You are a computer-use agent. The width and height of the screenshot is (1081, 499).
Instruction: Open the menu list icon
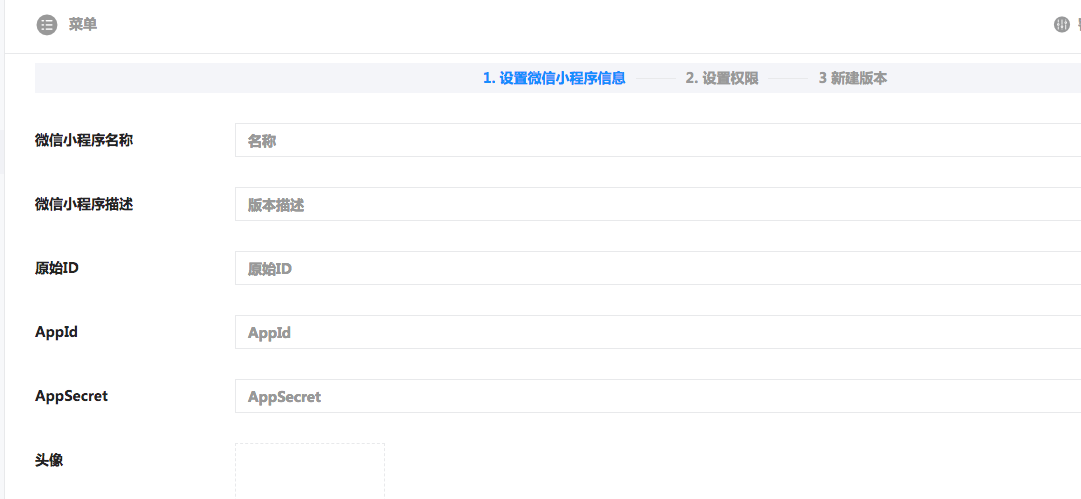[x=47, y=26]
